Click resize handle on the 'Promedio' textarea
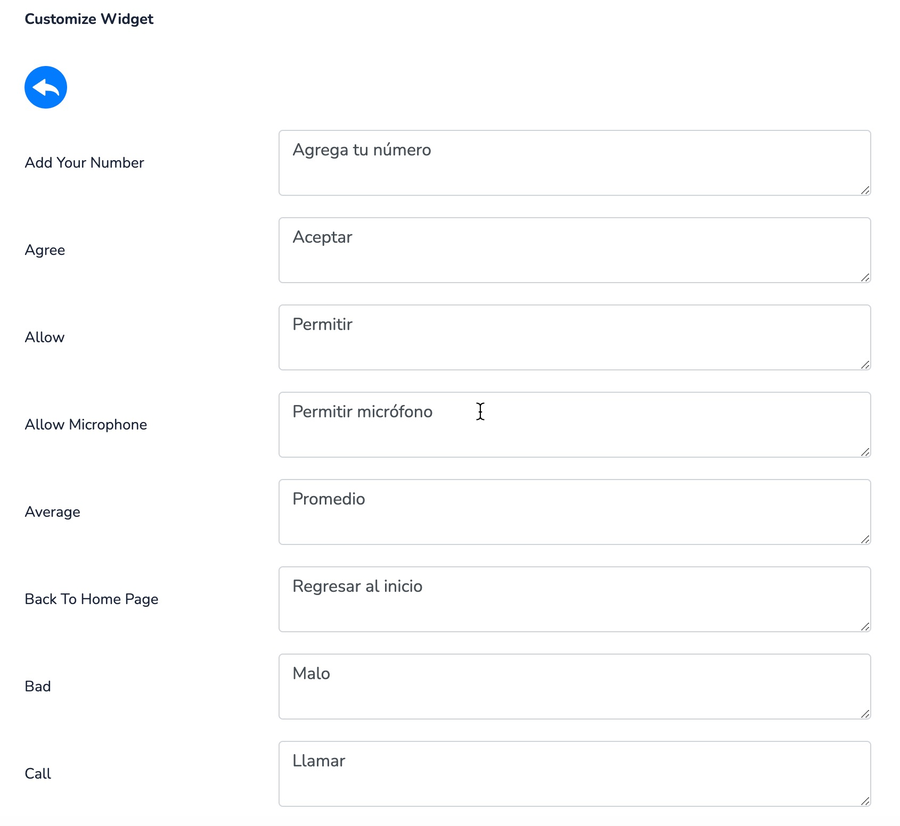This screenshot has height=826, width=900. click(x=864, y=539)
